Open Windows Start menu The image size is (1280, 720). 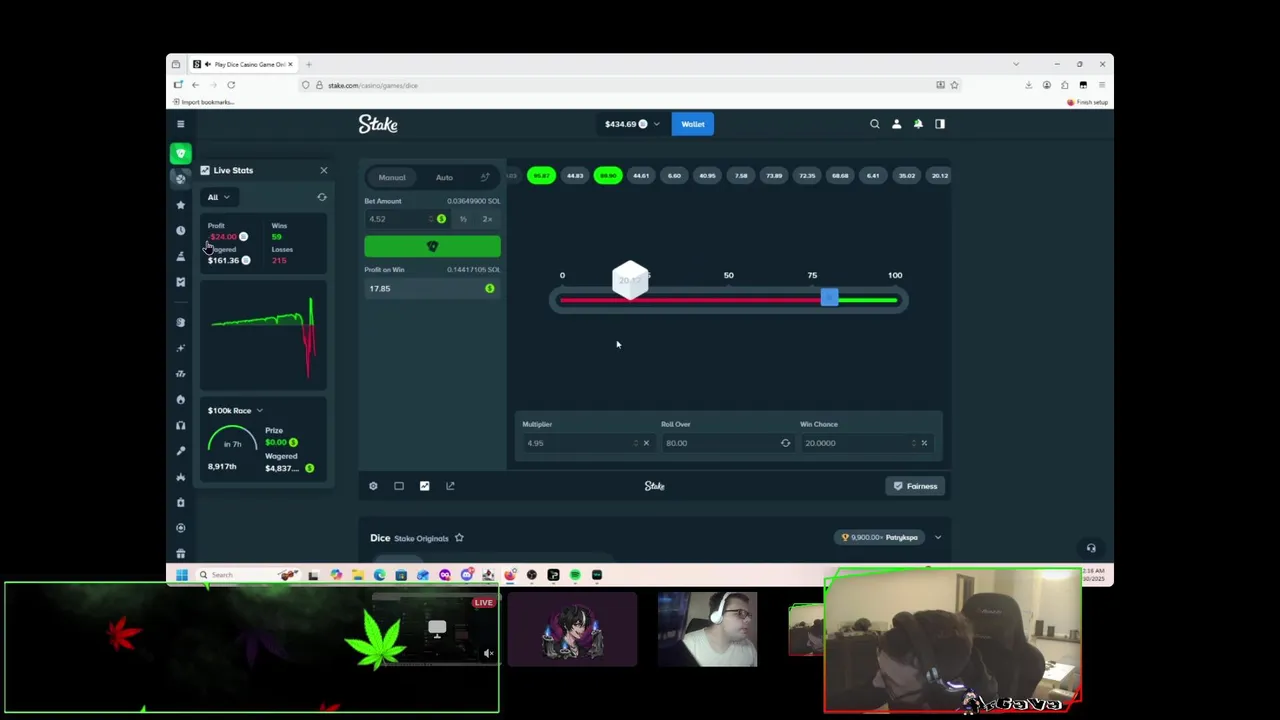(182, 575)
